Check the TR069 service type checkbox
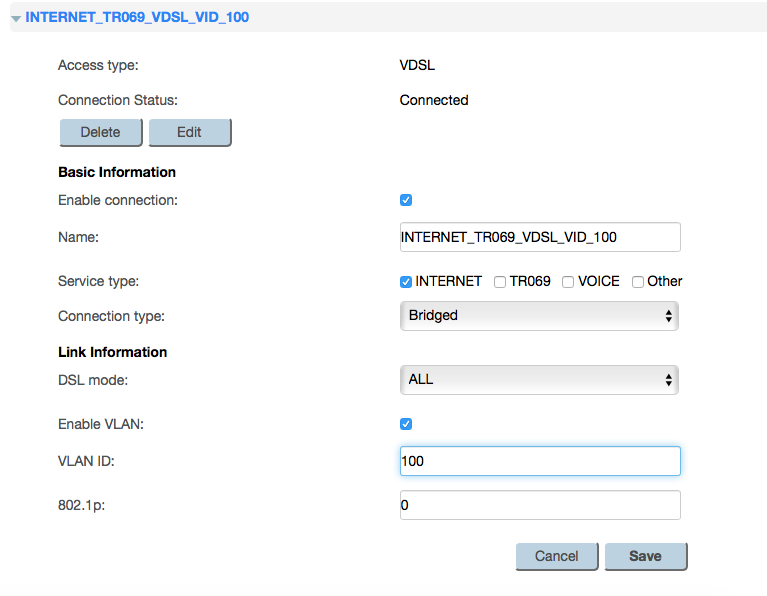 point(500,282)
